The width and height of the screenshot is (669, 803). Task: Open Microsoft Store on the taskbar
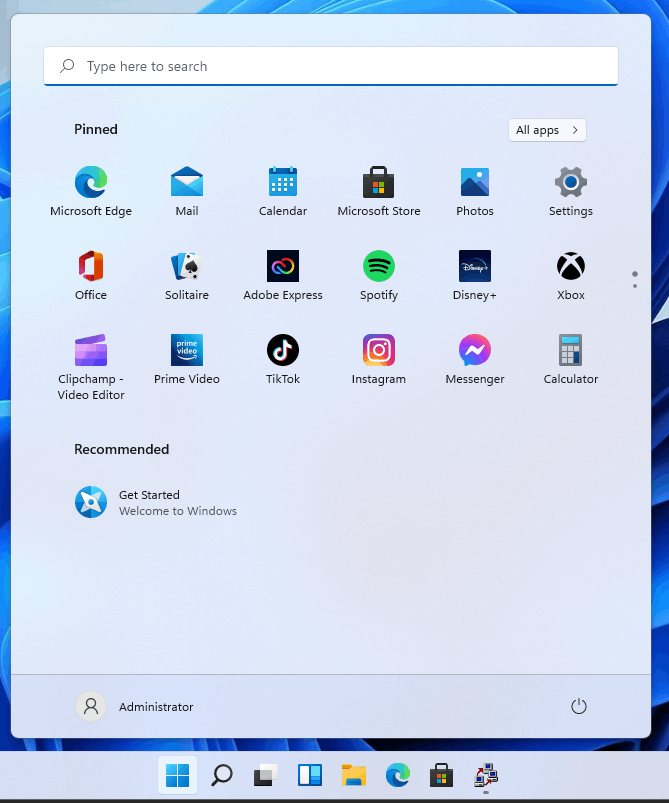pyautogui.click(x=441, y=775)
